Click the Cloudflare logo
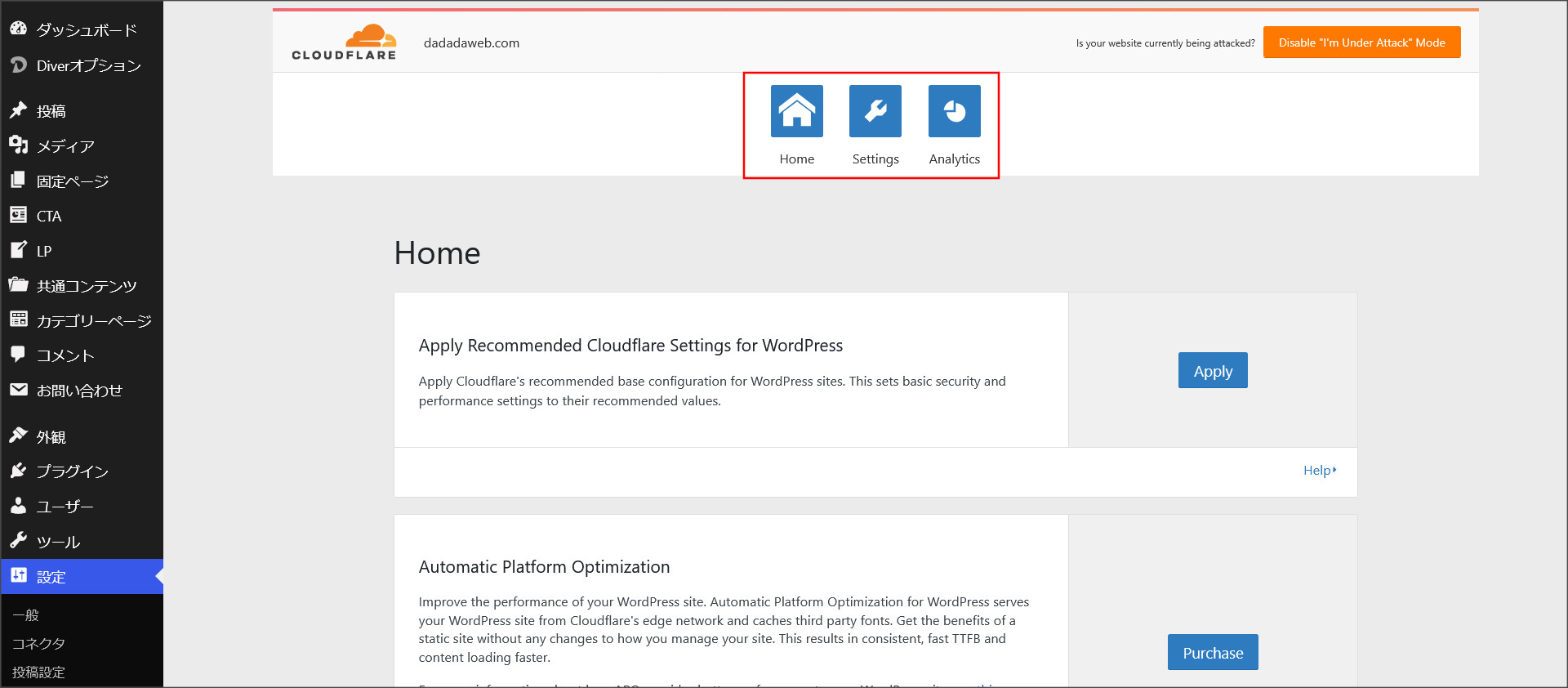This screenshot has height=688, width=1568. [x=344, y=42]
